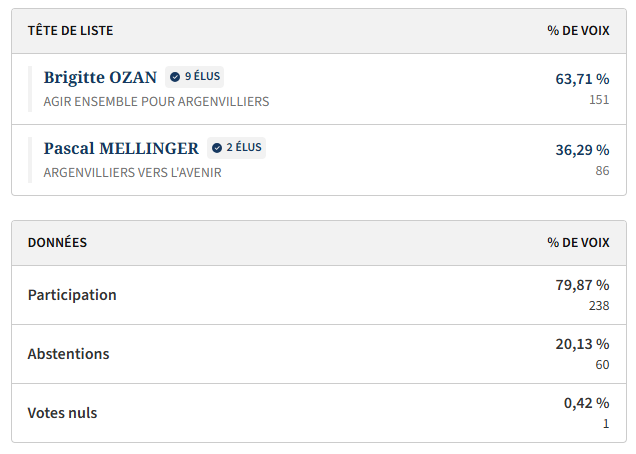The width and height of the screenshot is (636, 454).
Task: Click % DE VOIX header in DONNÉES table
Action: (x=578, y=242)
